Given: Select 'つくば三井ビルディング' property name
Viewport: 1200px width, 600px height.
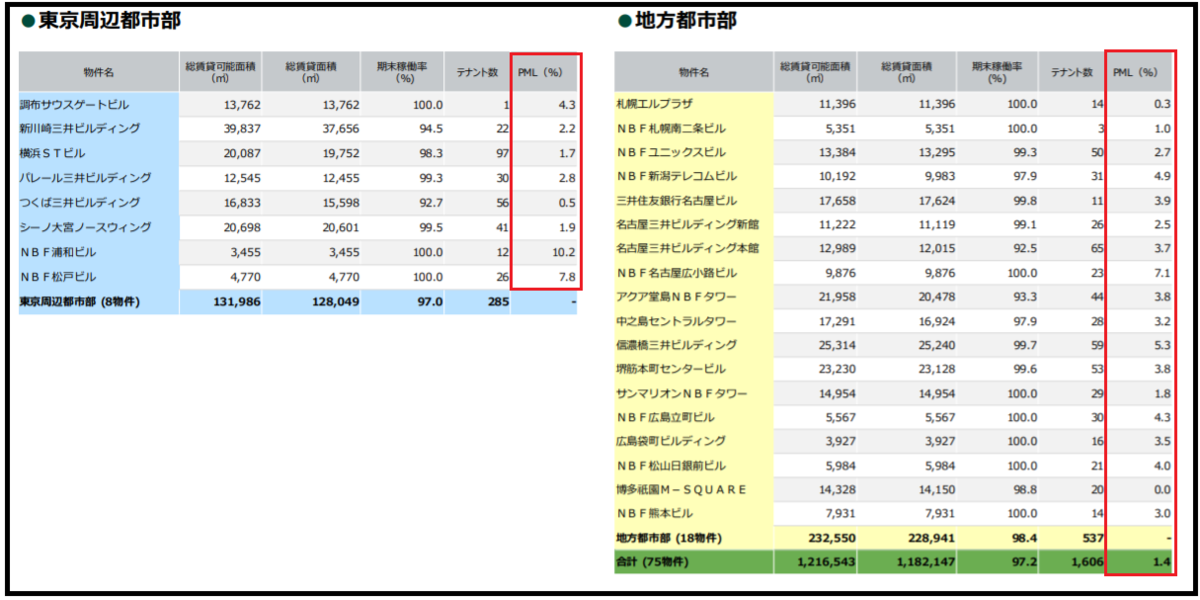Looking at the screenshot, I should pos(79,202).
